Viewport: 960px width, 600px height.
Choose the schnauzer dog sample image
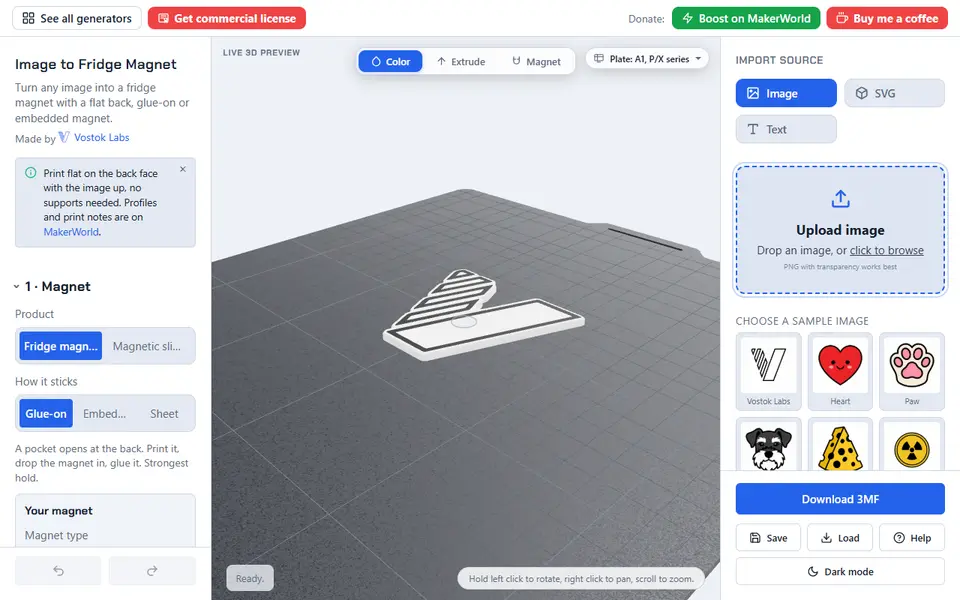[x=768, y=445]
